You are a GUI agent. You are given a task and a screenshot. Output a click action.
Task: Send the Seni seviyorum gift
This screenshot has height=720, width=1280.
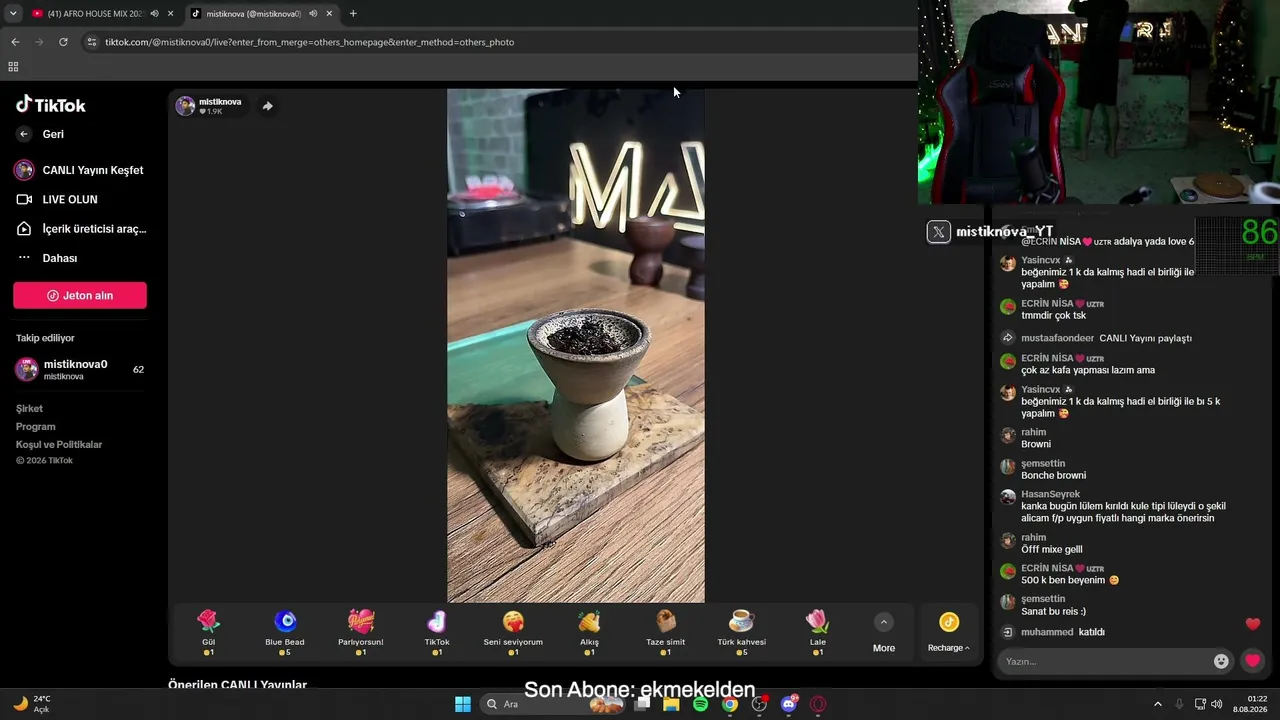click(513, 632)
